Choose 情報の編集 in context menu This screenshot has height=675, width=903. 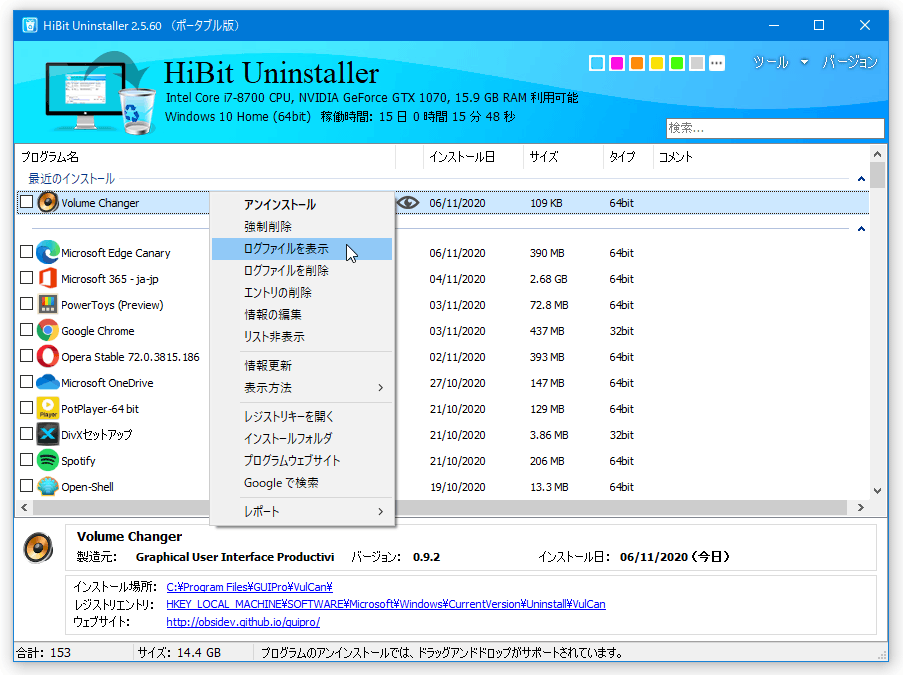pyautogui.click(x=302, y=314)
